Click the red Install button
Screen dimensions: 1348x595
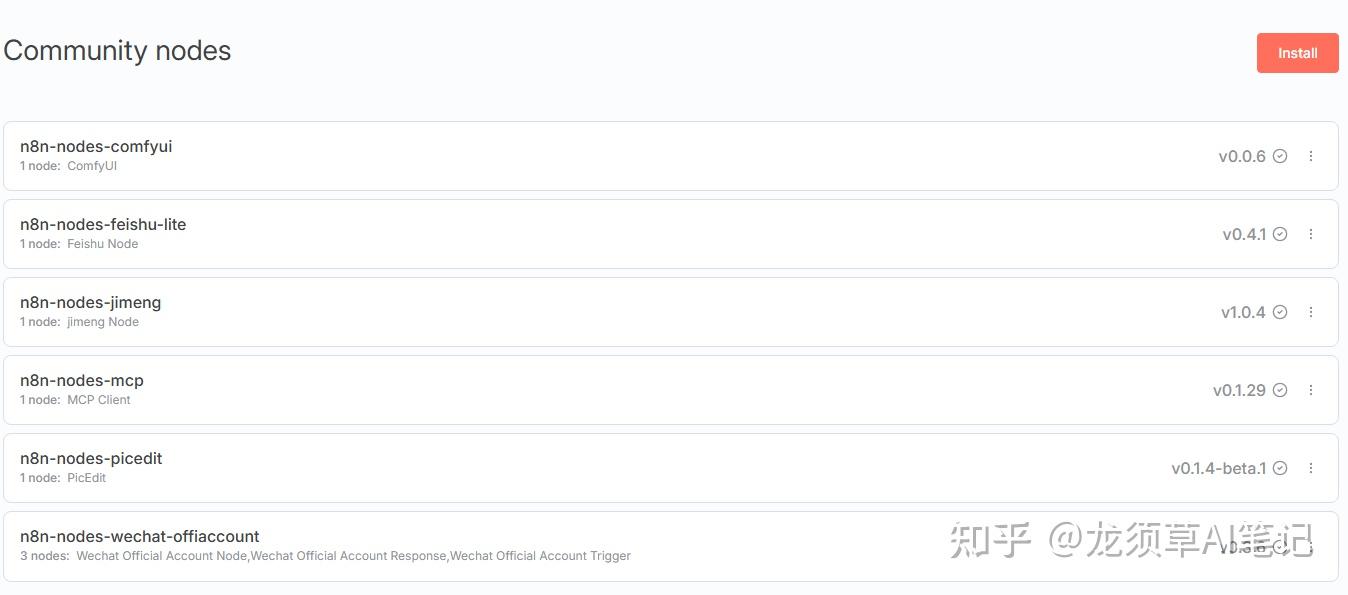[1297, 53]
